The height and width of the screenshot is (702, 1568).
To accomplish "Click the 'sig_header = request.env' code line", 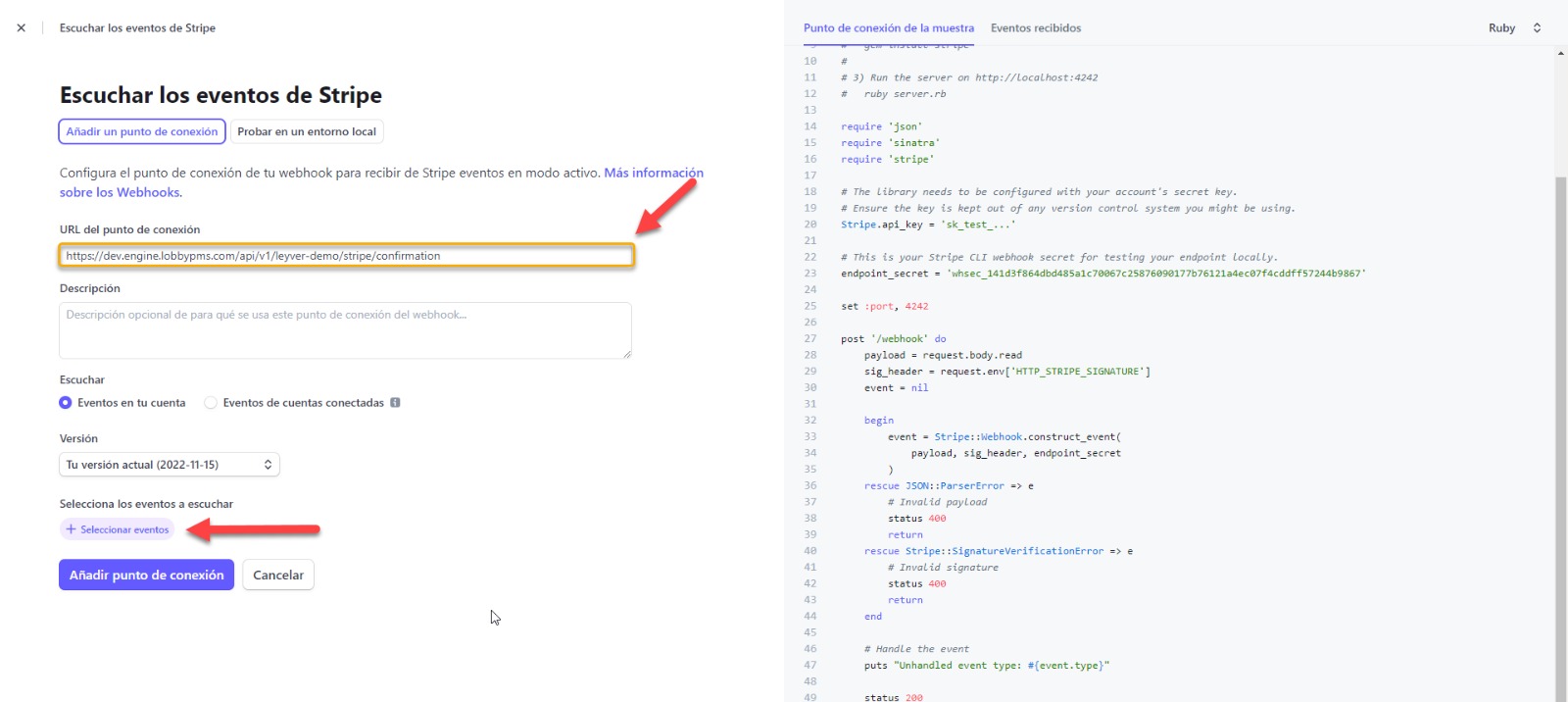I will [x=1007, y=372].
